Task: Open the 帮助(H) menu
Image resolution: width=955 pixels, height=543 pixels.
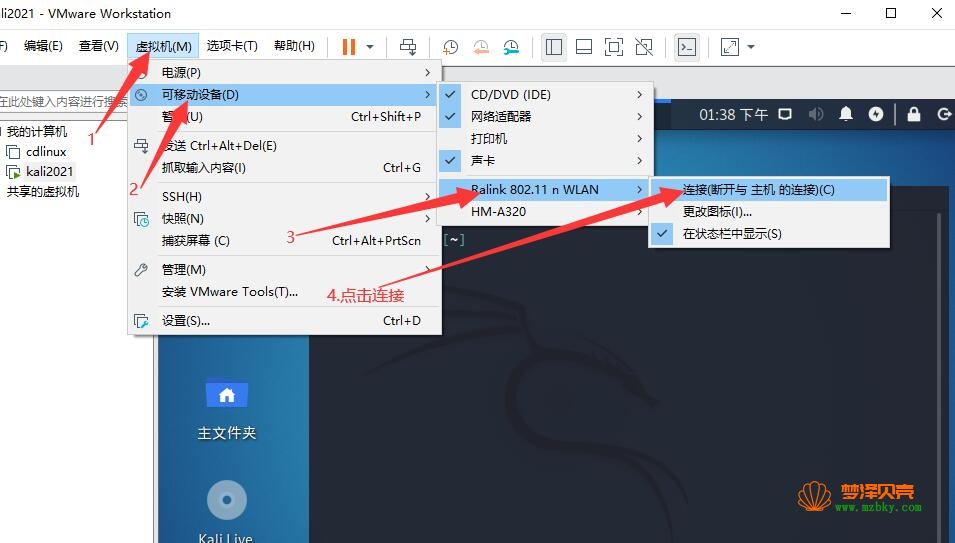Action: (x=294, y=46)
